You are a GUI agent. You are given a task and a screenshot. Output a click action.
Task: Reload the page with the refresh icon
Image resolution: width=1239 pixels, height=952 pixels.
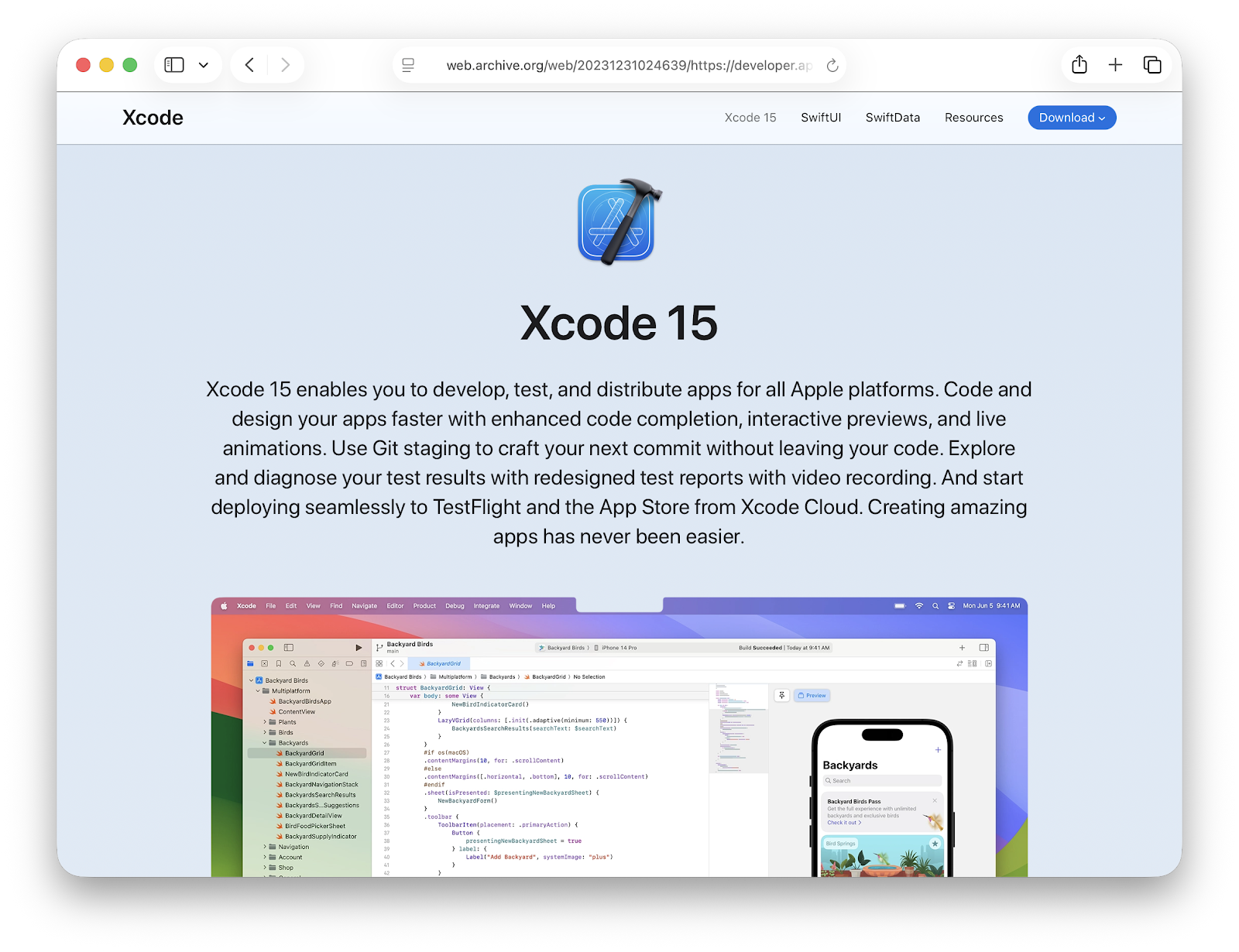(832, 65)
